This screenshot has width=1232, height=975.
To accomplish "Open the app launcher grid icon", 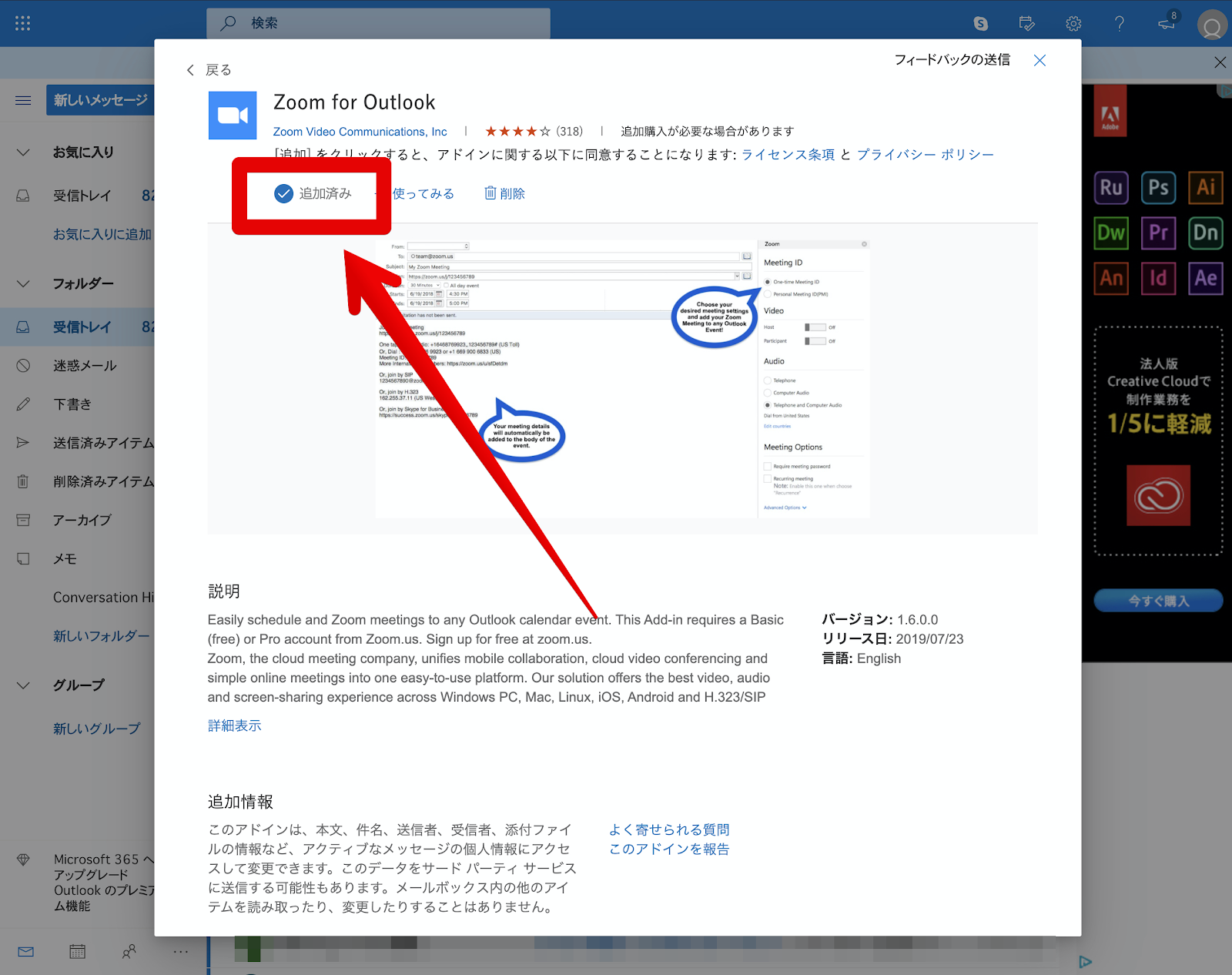I will [22, 23].
